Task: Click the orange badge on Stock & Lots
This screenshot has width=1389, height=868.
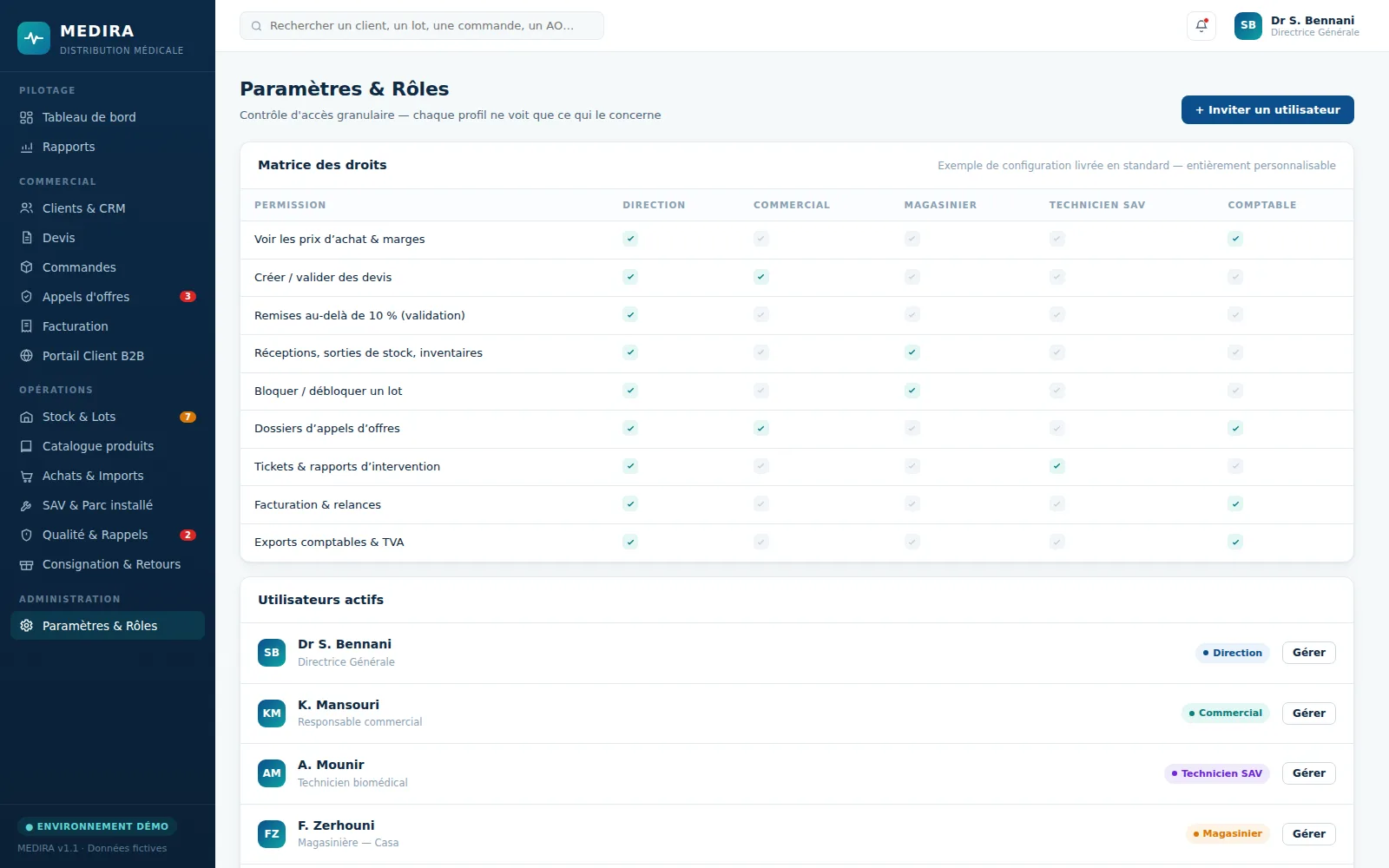Action: coord(188,417)
